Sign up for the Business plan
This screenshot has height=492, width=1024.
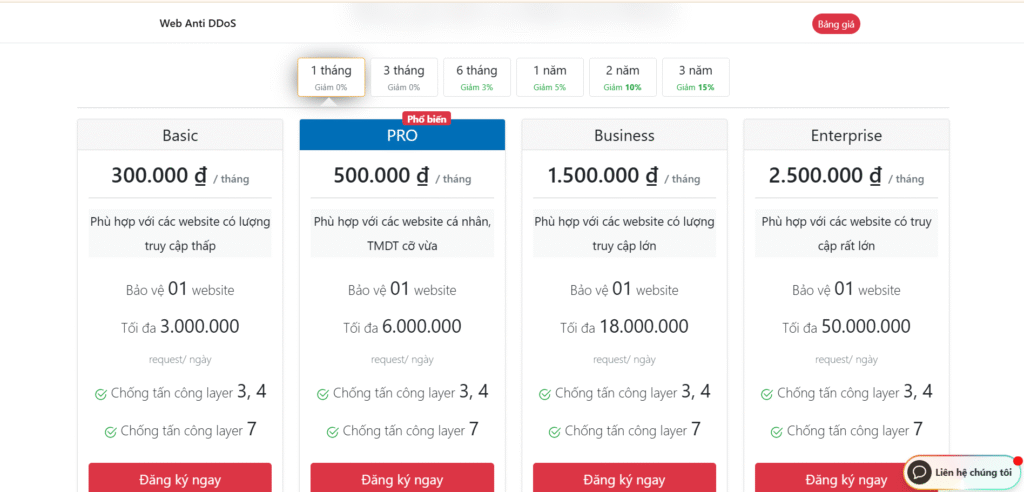pos(624,479)
